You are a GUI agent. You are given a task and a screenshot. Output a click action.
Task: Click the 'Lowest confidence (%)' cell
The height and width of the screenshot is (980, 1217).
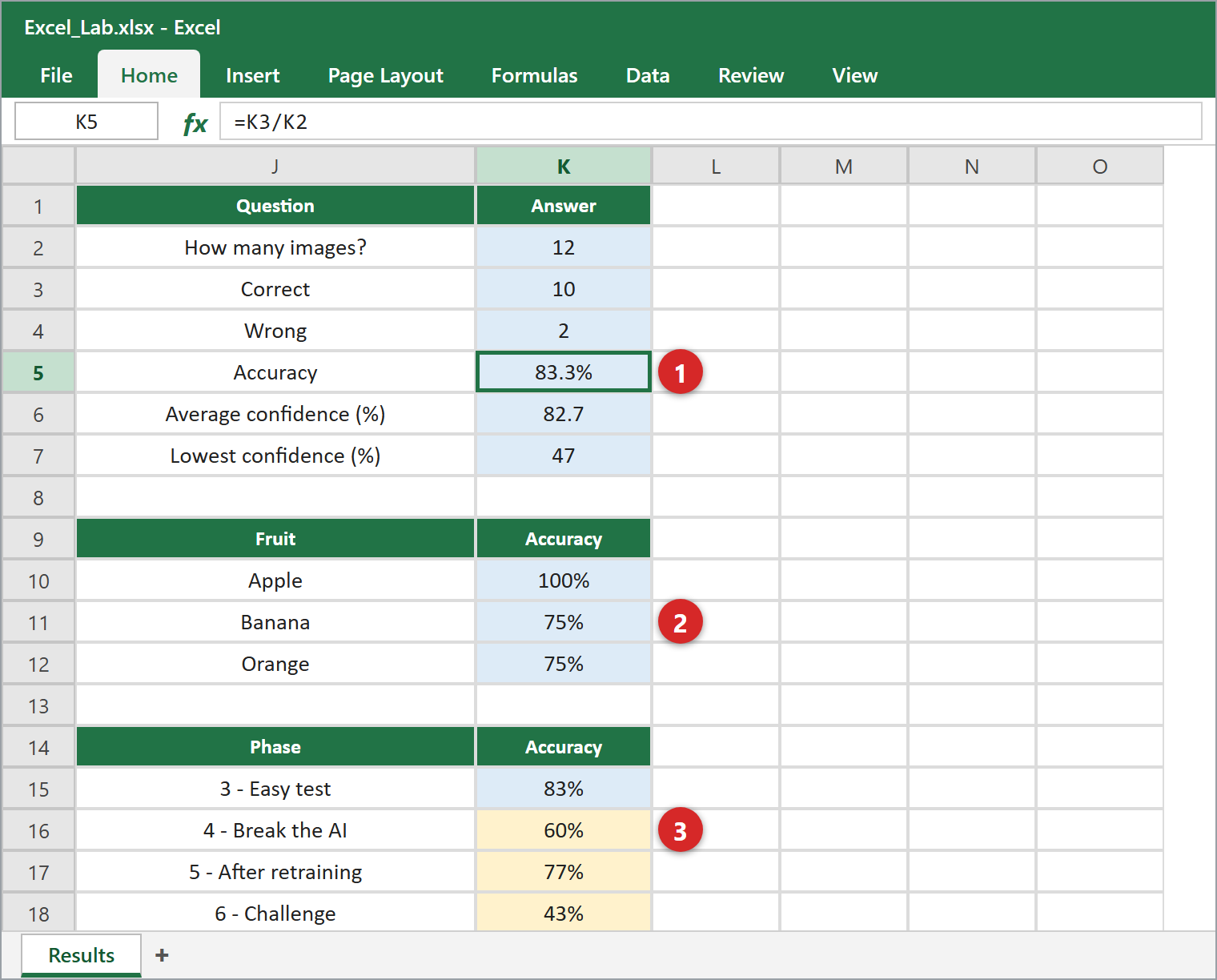(x=275, y=456)
